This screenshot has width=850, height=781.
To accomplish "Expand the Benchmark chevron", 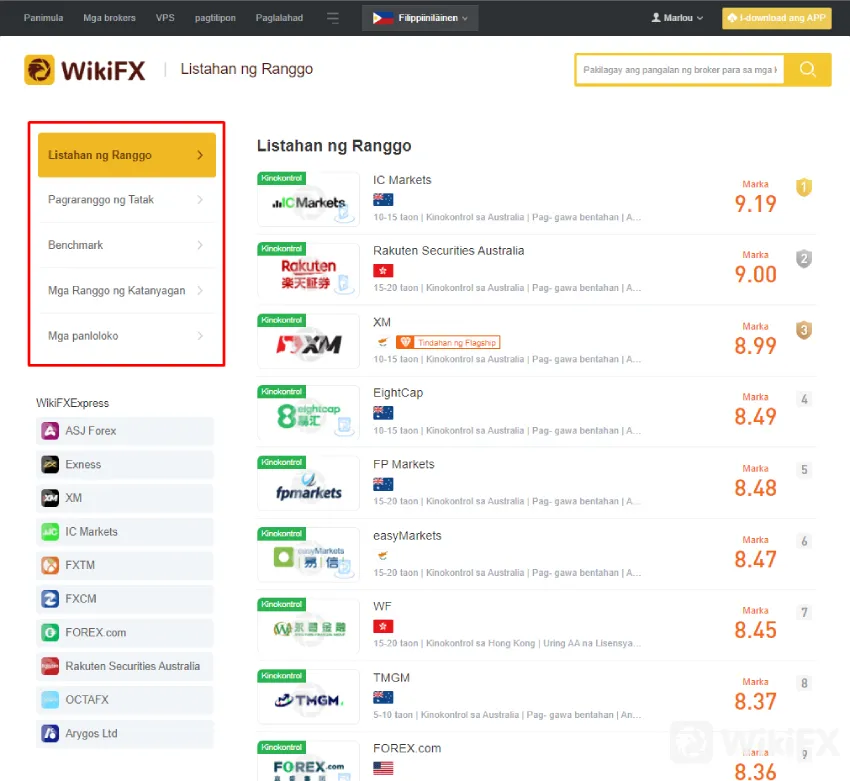I will coord(200,245).
